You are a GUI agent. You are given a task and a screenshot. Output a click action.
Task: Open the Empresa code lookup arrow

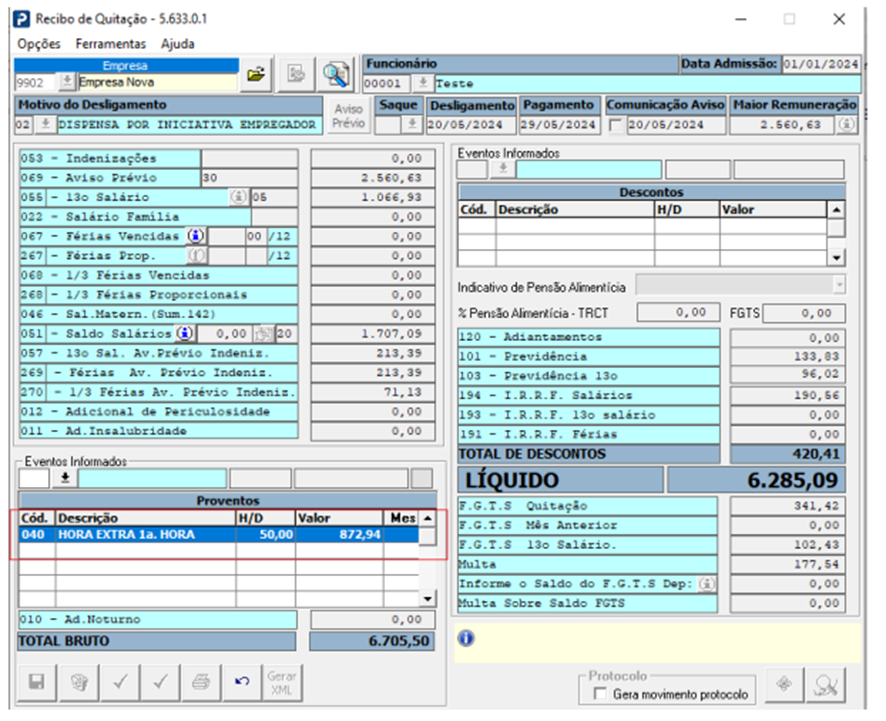click(67, 82)
